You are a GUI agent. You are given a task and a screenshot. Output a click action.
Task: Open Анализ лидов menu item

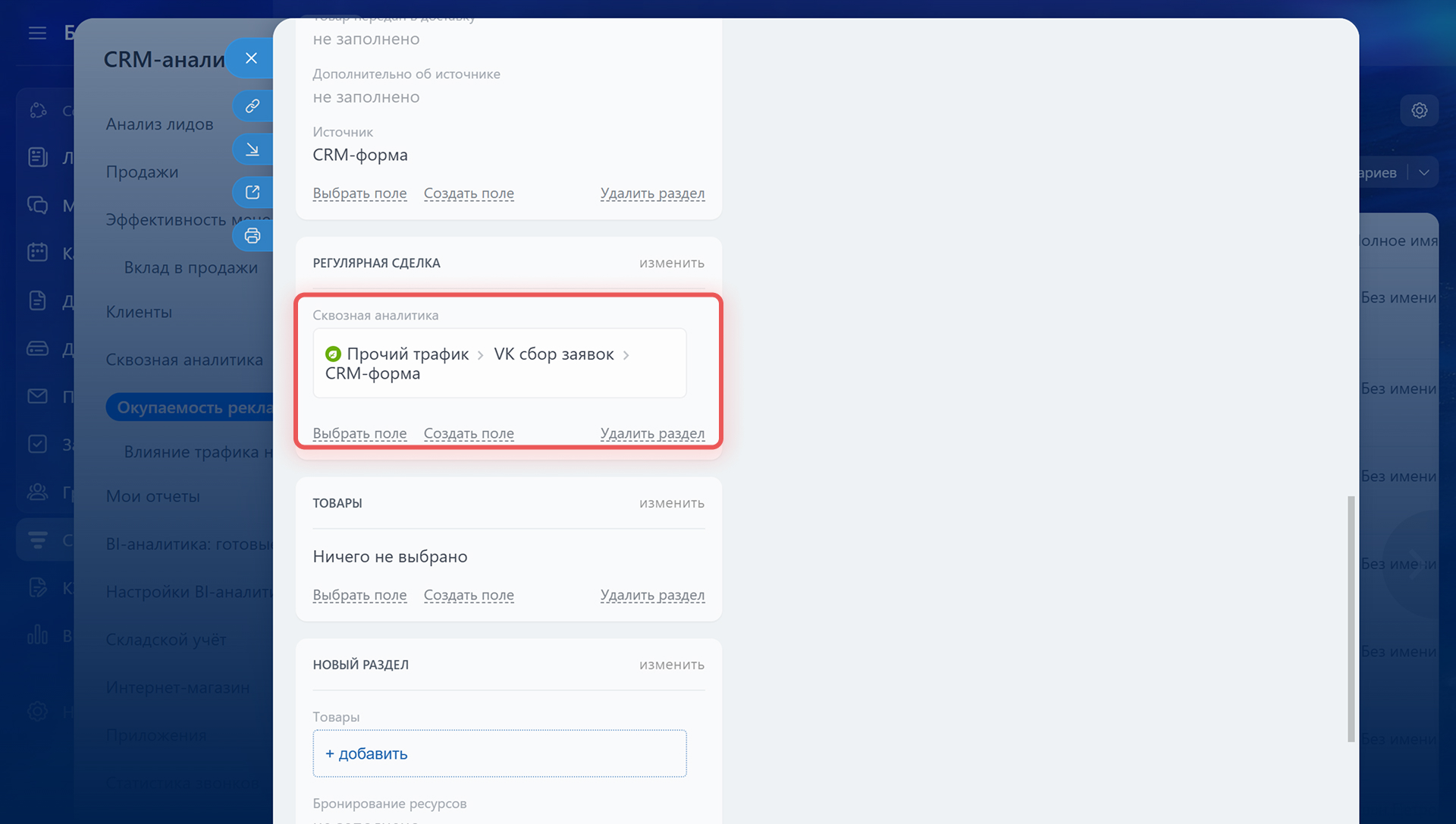tap(159, 124)
